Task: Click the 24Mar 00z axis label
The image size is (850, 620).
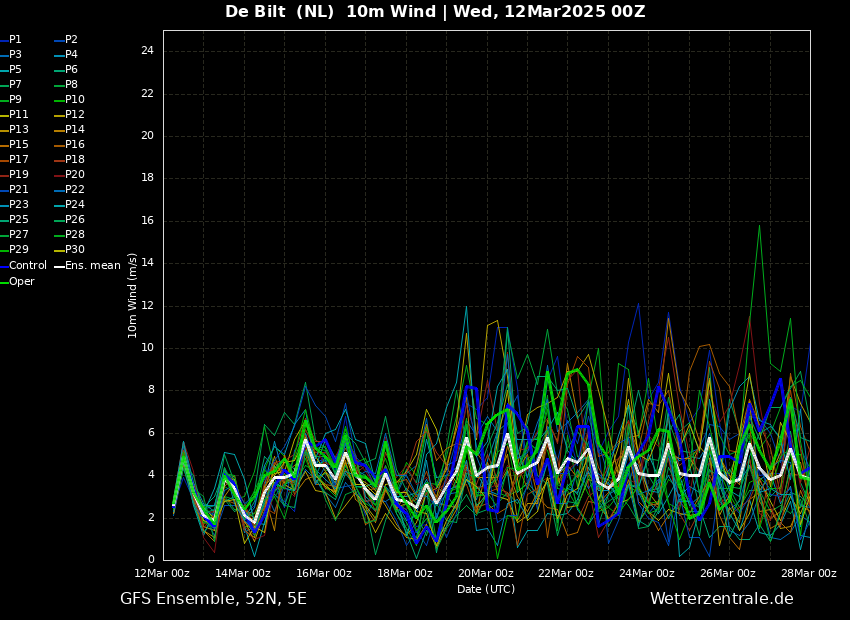Action: pos(647,574)
